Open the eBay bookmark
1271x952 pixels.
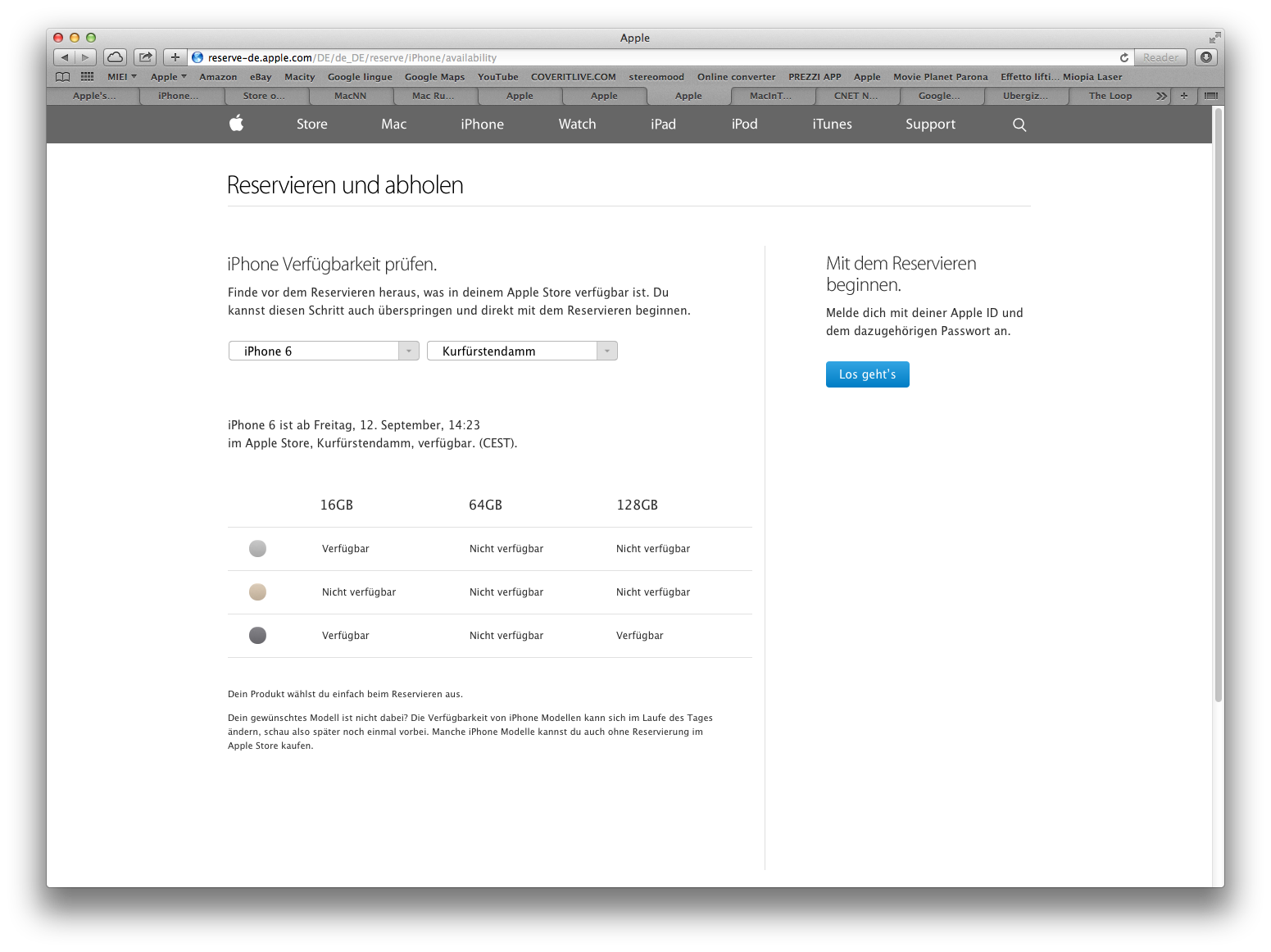pos(261,77)
